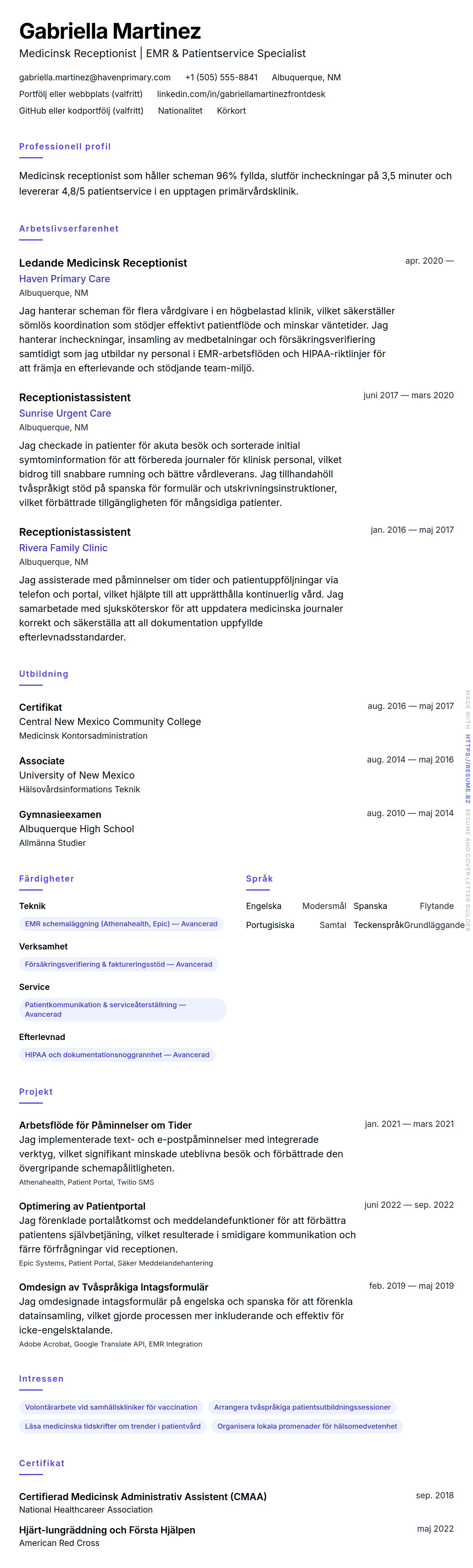Select the EMR schemaläggning skill tag
Image resolution: width=473 pixels, height=1568 pixels.
click(x=121, y=924)
